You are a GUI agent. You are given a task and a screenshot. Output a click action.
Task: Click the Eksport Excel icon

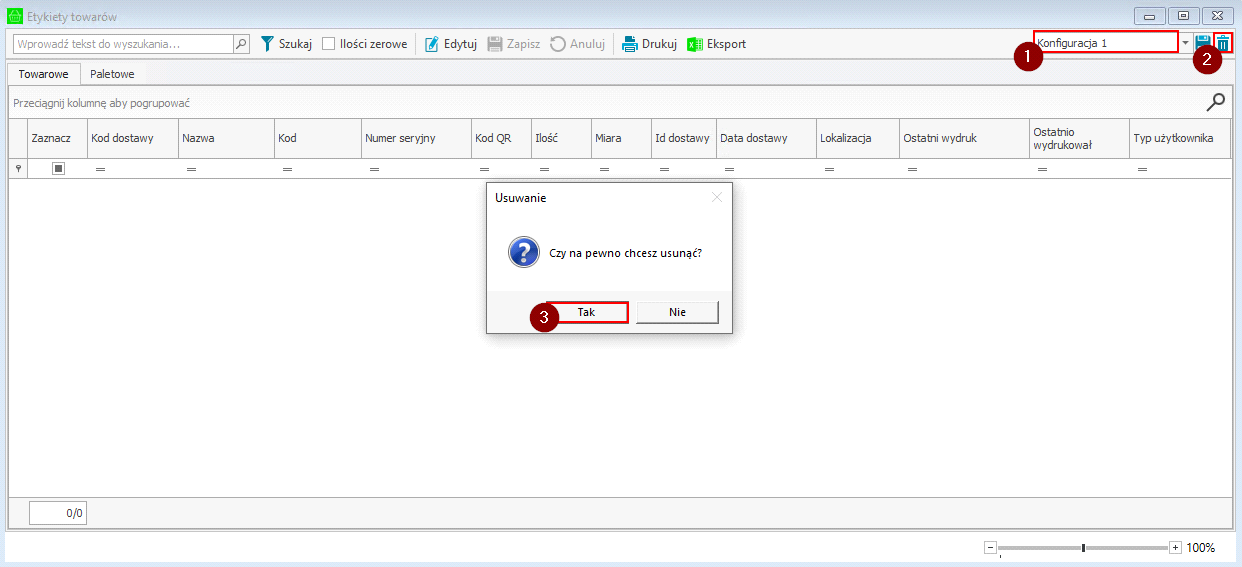(x=695, y=44)
